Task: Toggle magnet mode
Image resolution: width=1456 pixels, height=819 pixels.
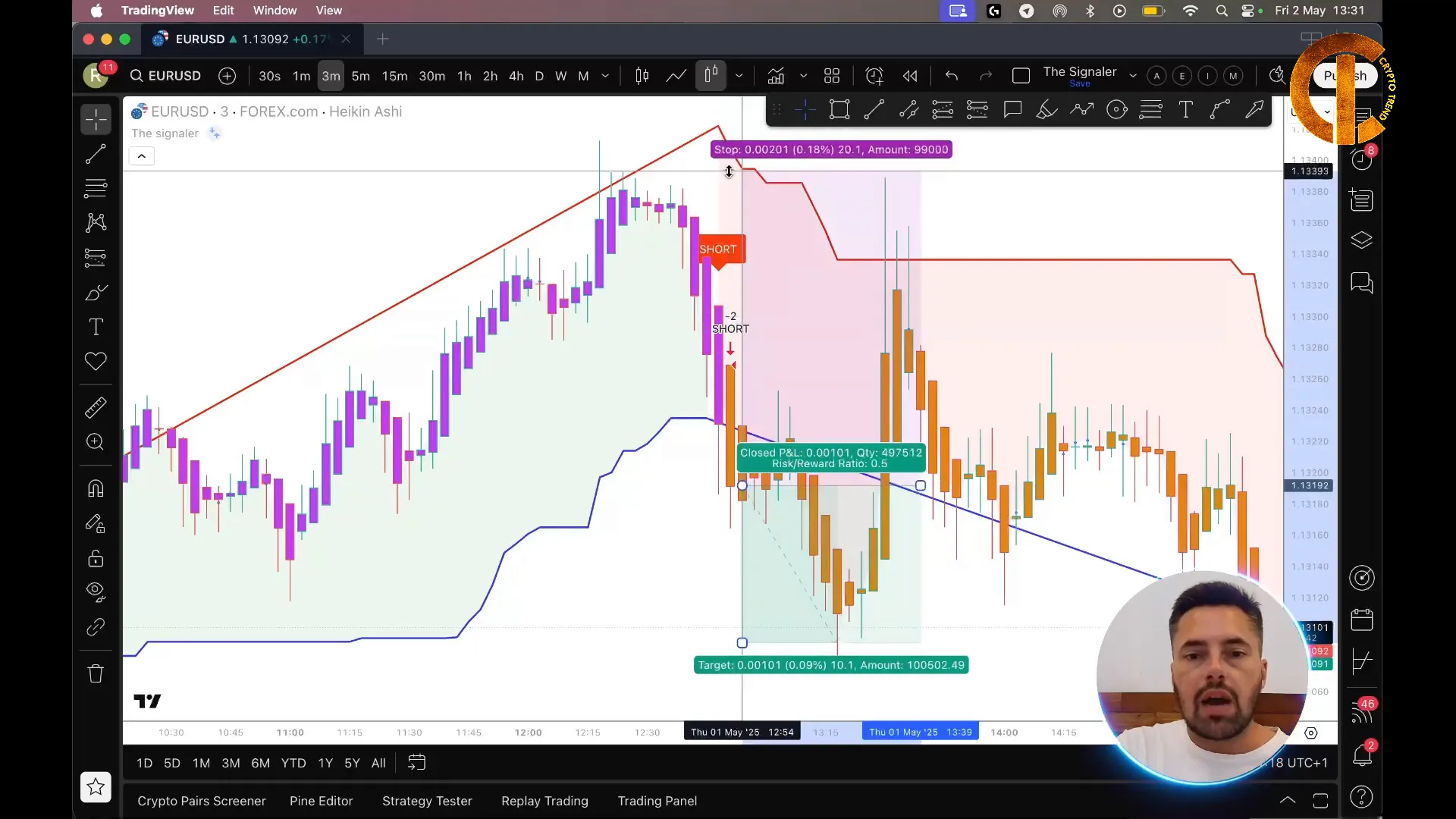Action: pos(96,488)
